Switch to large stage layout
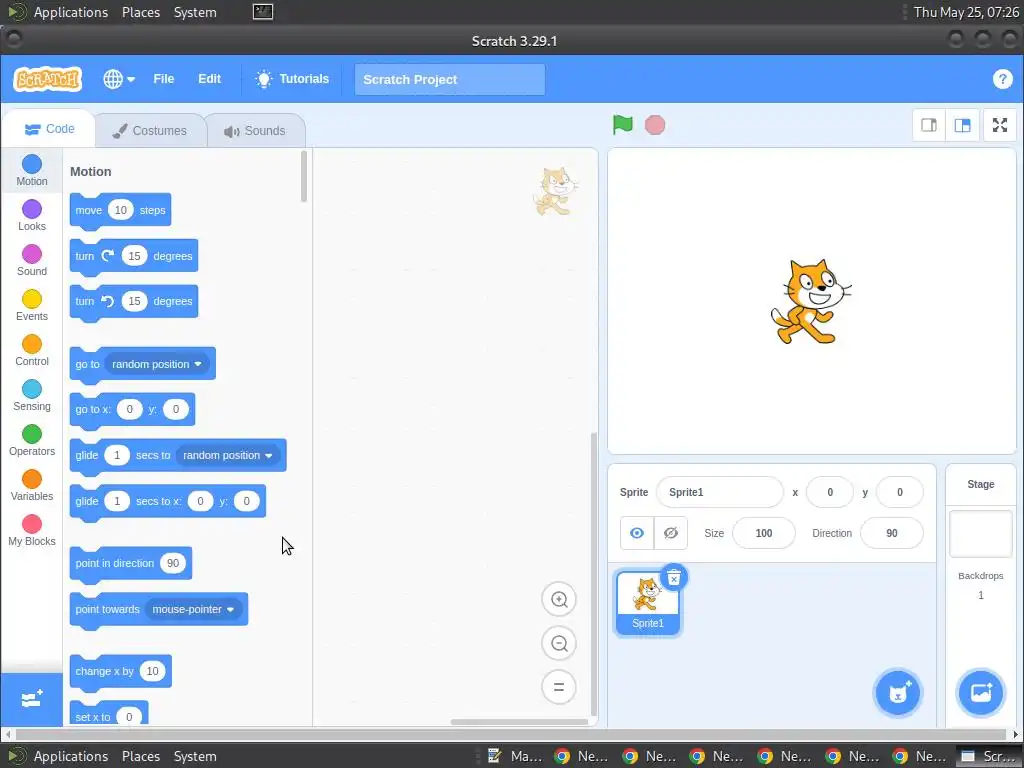This screenshot has height=768, width=1024. tap(962, 125)
